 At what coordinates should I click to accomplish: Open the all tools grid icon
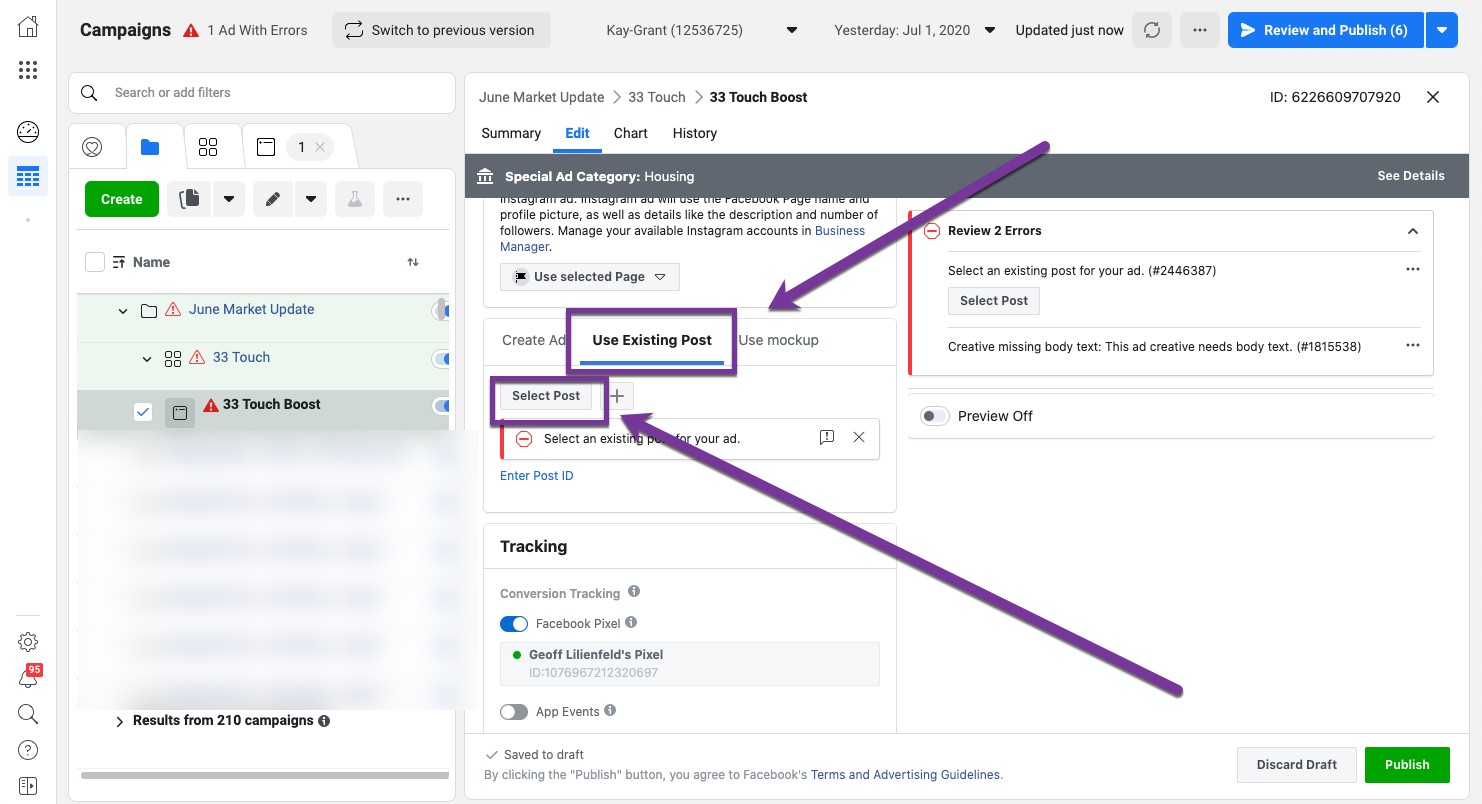28,70
